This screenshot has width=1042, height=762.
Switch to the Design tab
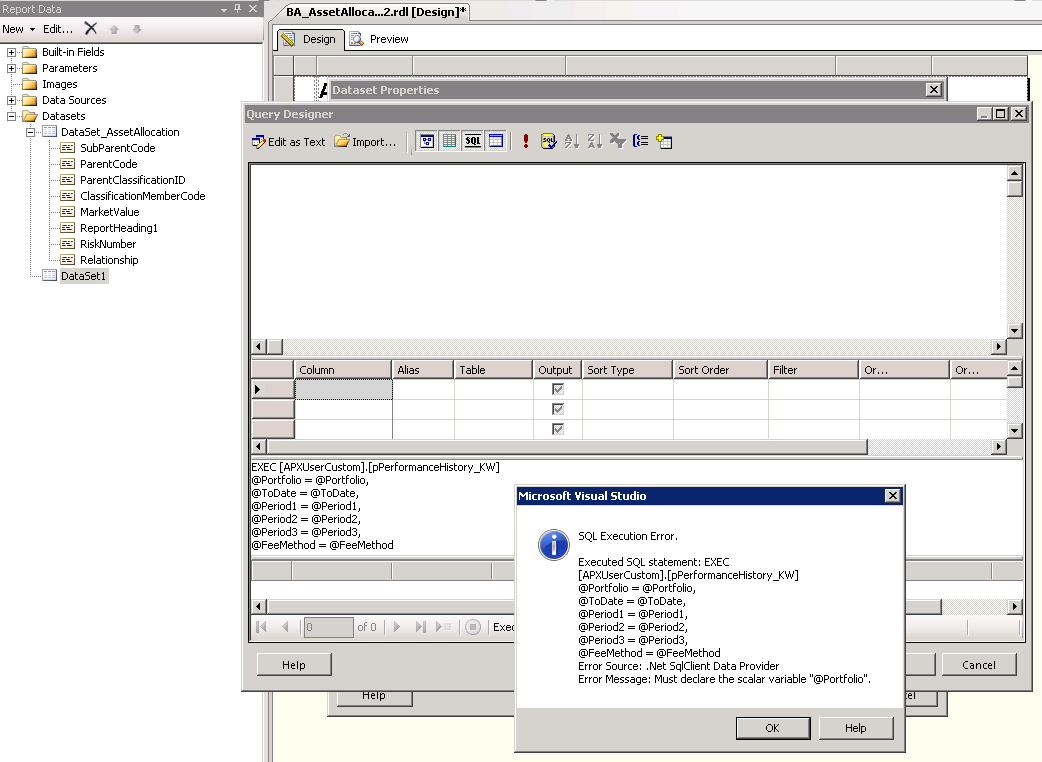pos(310,39)
